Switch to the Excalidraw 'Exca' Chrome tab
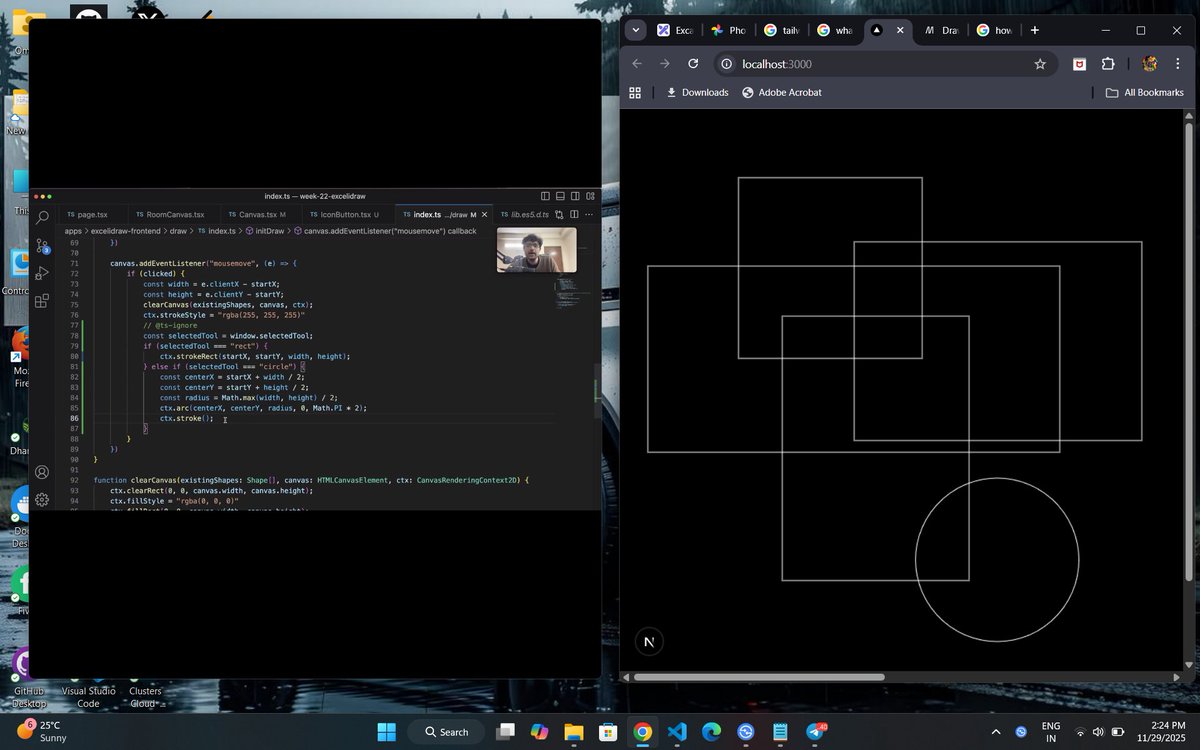Screen dimensions: 1200x750 (x=675, y=30)
